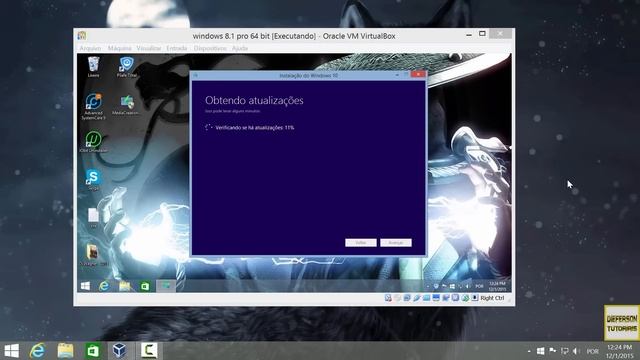This screenshot has height=360, width=640.
Task: Select the Camtasia icon on host taskbar
Action: point(149,351)
